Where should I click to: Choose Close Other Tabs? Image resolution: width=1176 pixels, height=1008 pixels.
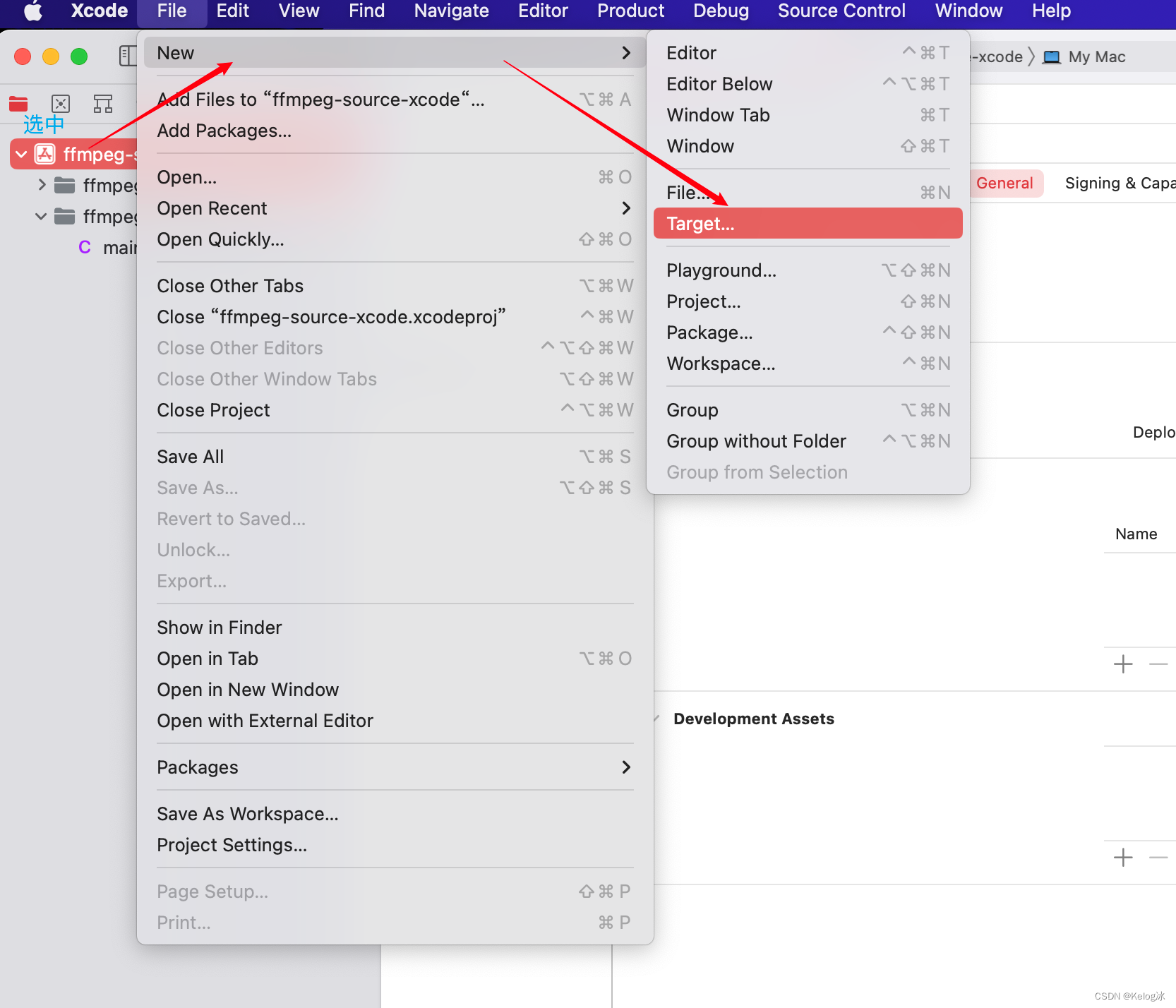395,286
